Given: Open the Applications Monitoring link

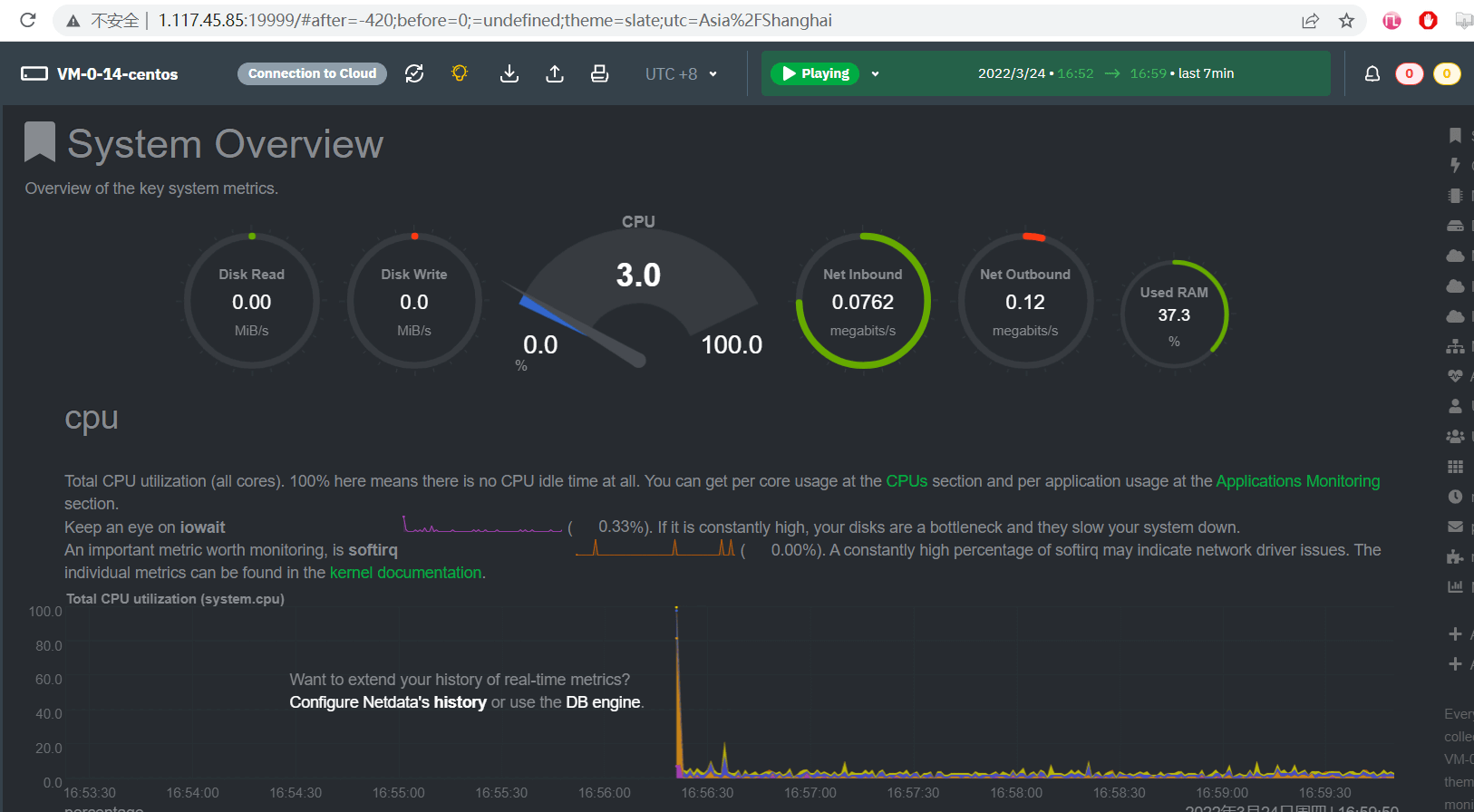Looking at the screenshot, I should 1297,481.
